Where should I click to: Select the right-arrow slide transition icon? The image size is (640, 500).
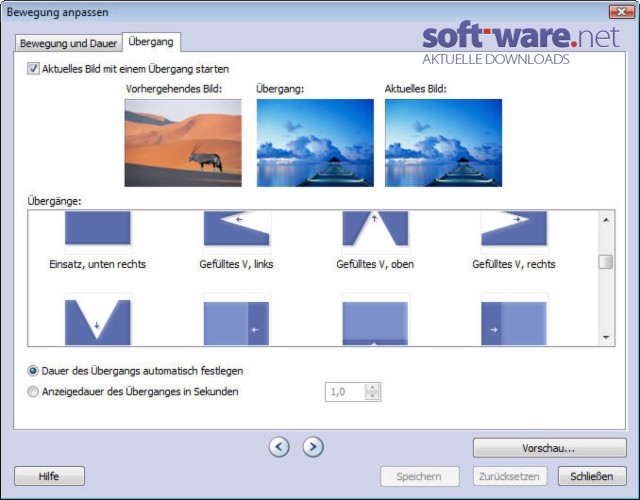[x=514, y=323]
